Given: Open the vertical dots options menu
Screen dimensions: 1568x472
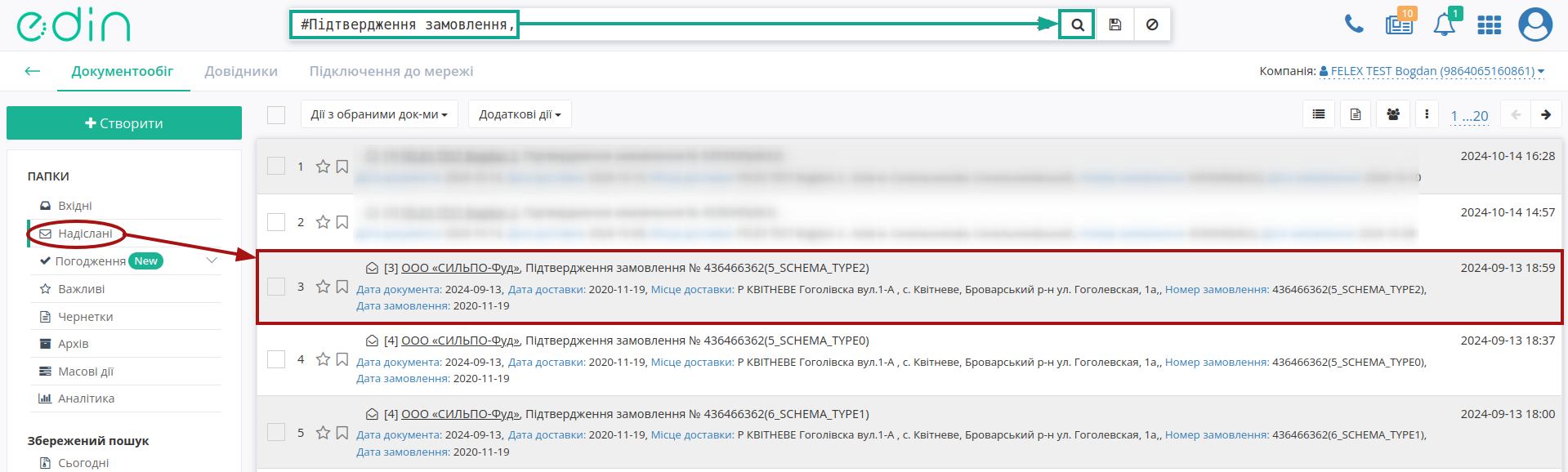Looking at the screenshot, I should click(1427, 114).
